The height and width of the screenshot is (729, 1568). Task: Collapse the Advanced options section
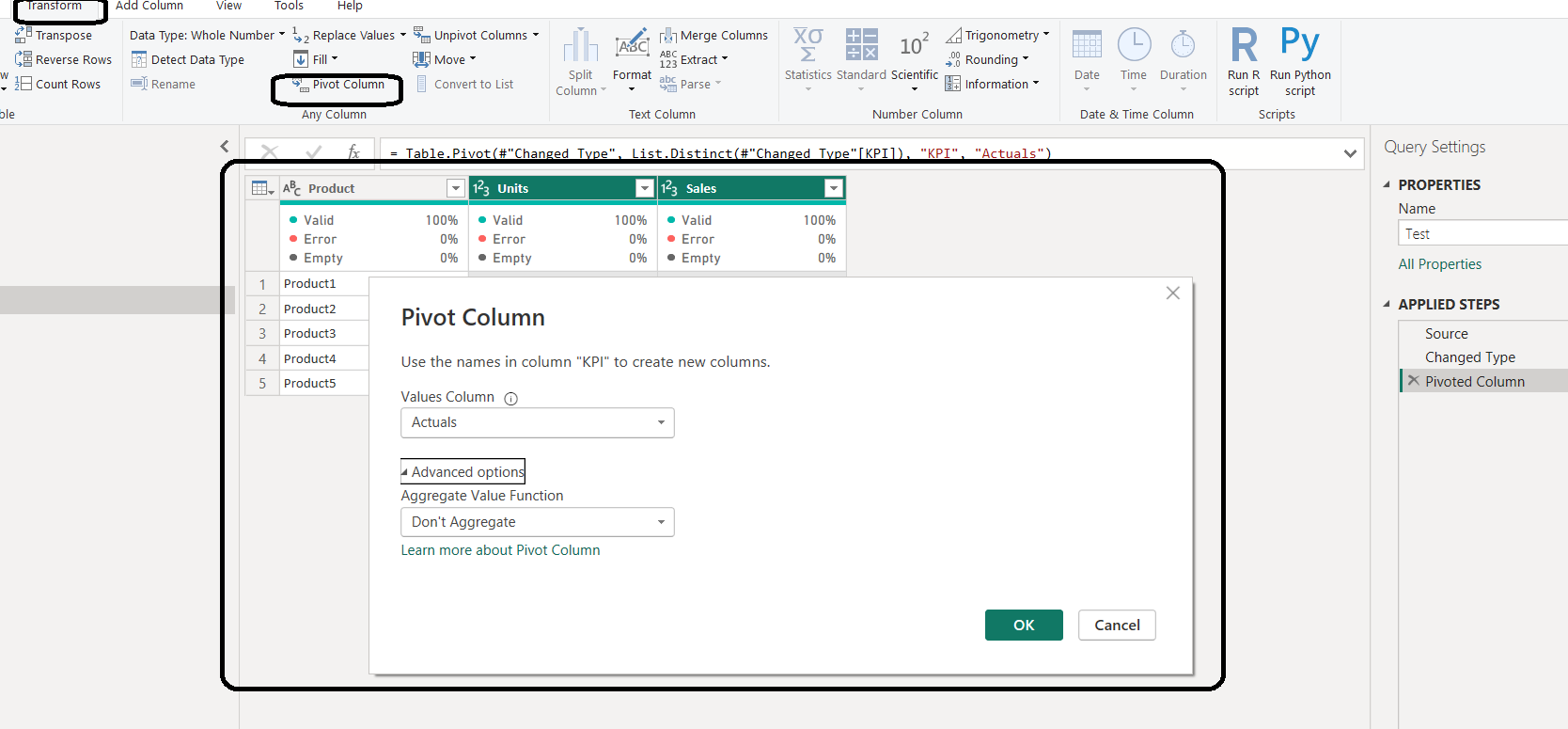463,471
